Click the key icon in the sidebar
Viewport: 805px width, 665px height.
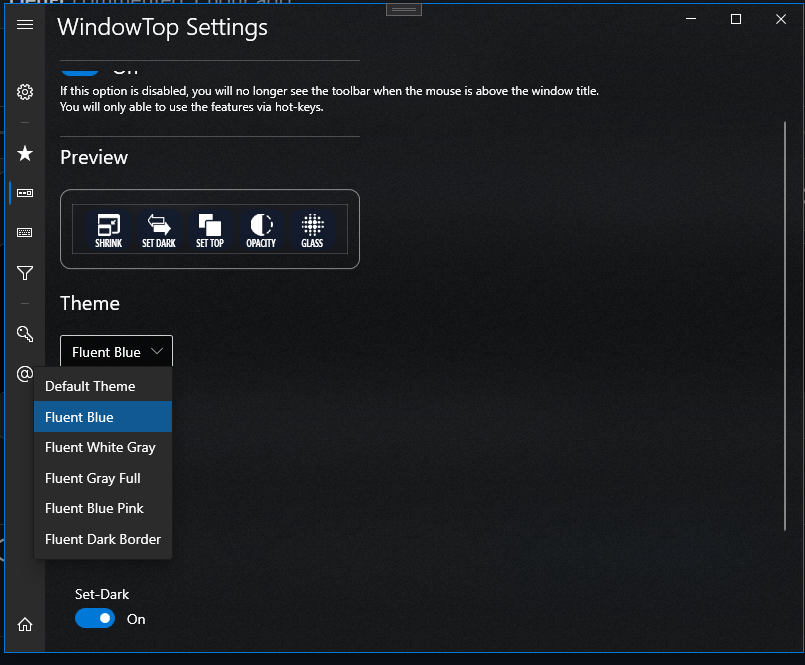point(24,333)
